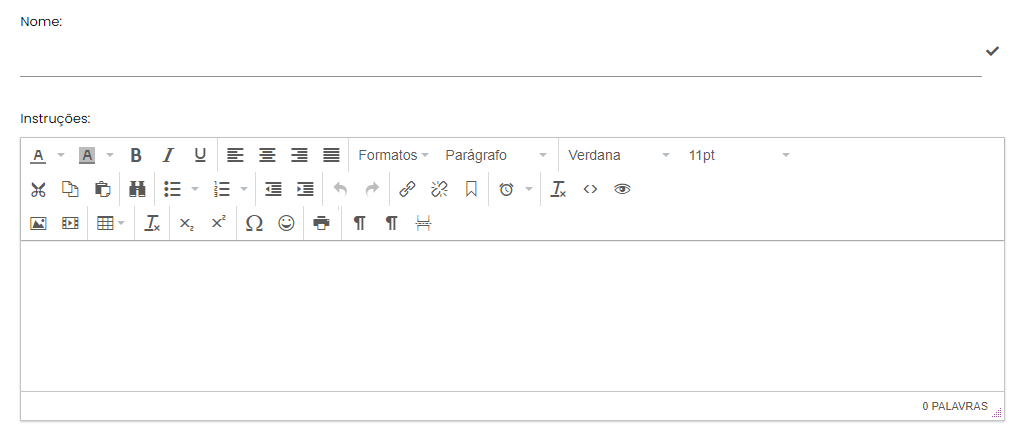This screenshot has width=1024, height=430.
Task: Decrease indent of the paragraph
Action: [273, 190]
